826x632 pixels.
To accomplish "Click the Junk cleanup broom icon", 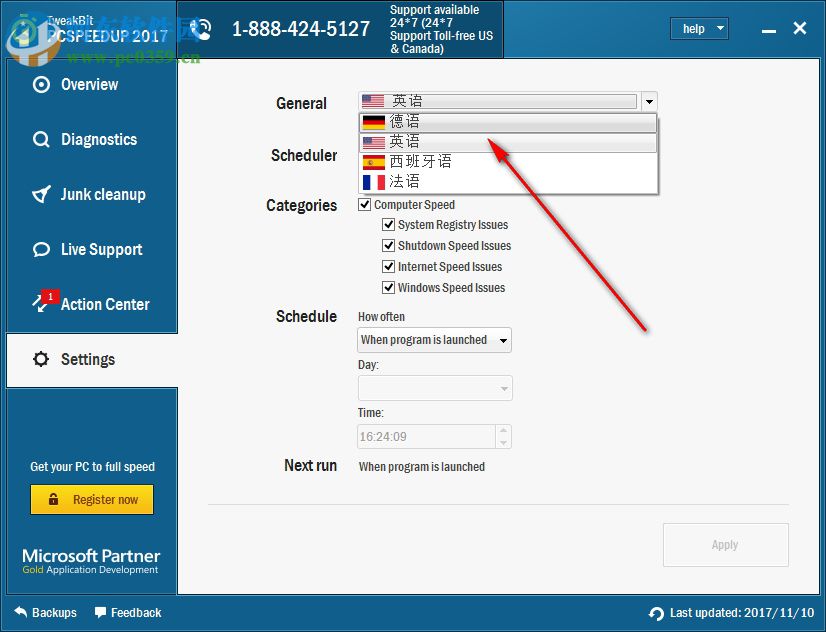I will click(41, 194).
